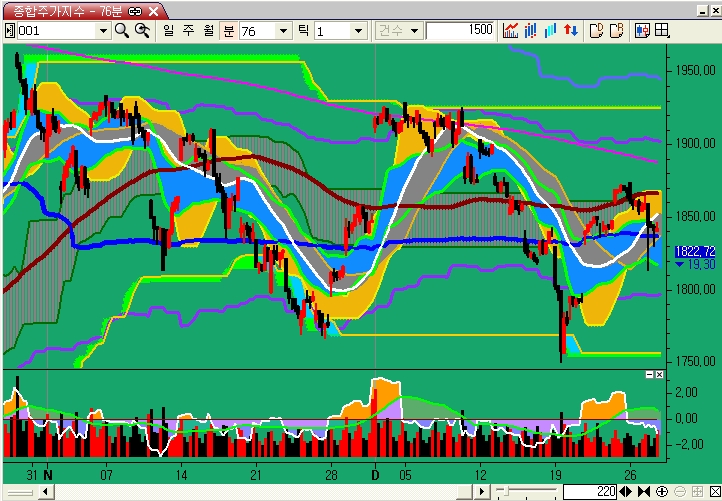This screenshot has width=722, height=501.
Task: Click the second magnifier icon with arrow
Action: [142, 31]
